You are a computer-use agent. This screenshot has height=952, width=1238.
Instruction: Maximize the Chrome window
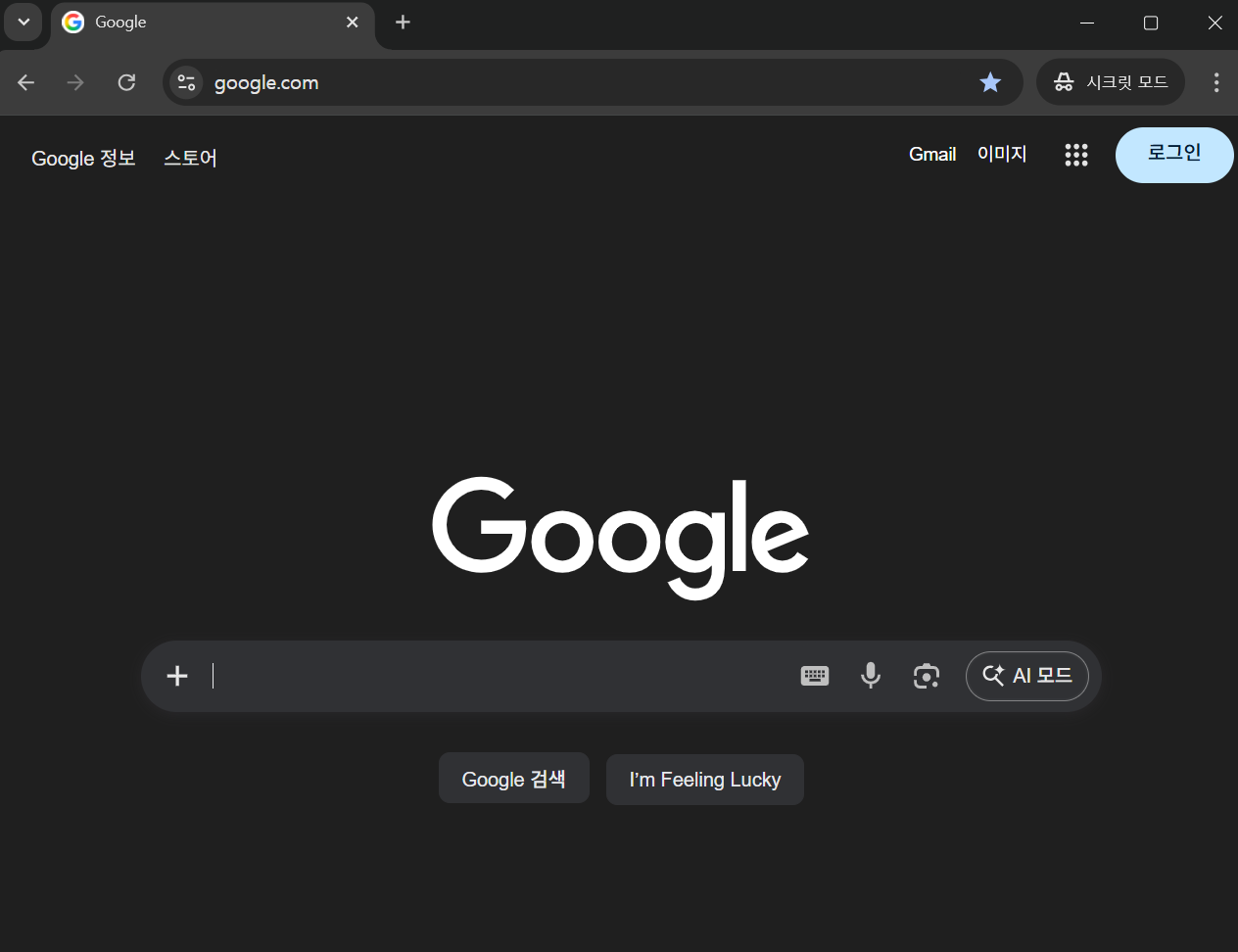[x=1151, y=23]
